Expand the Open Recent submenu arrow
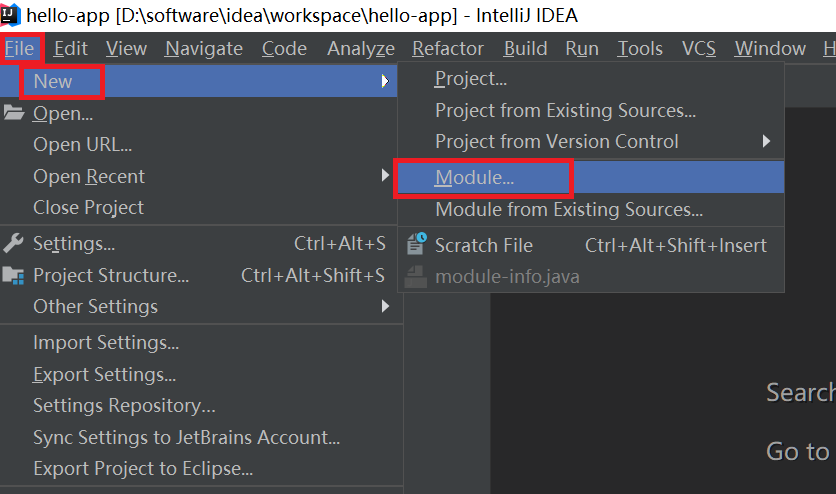The width and height of the screenshot is (836, 494). pos(385,175)
